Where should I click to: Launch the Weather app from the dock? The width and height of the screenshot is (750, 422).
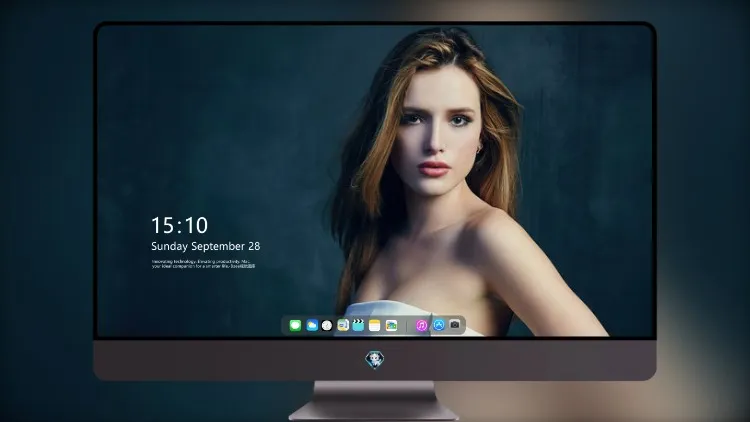(312, 325)
